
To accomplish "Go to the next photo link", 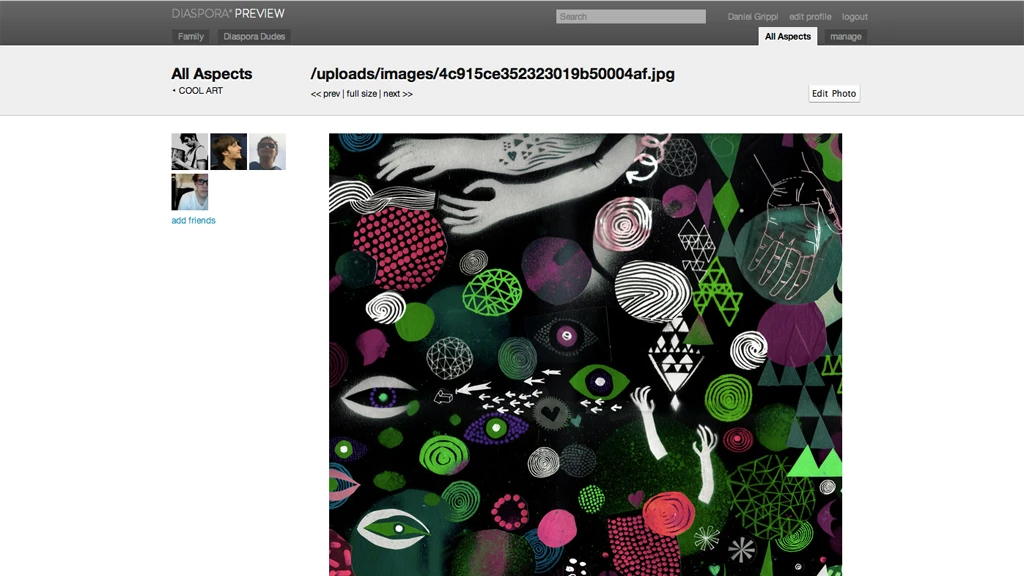I will point(398,94).
